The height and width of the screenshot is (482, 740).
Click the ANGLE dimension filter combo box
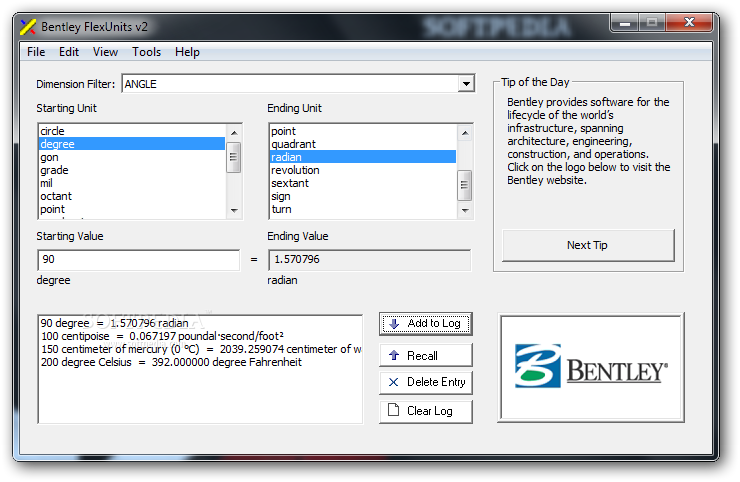pyautogui.click(x=298, y=84)
